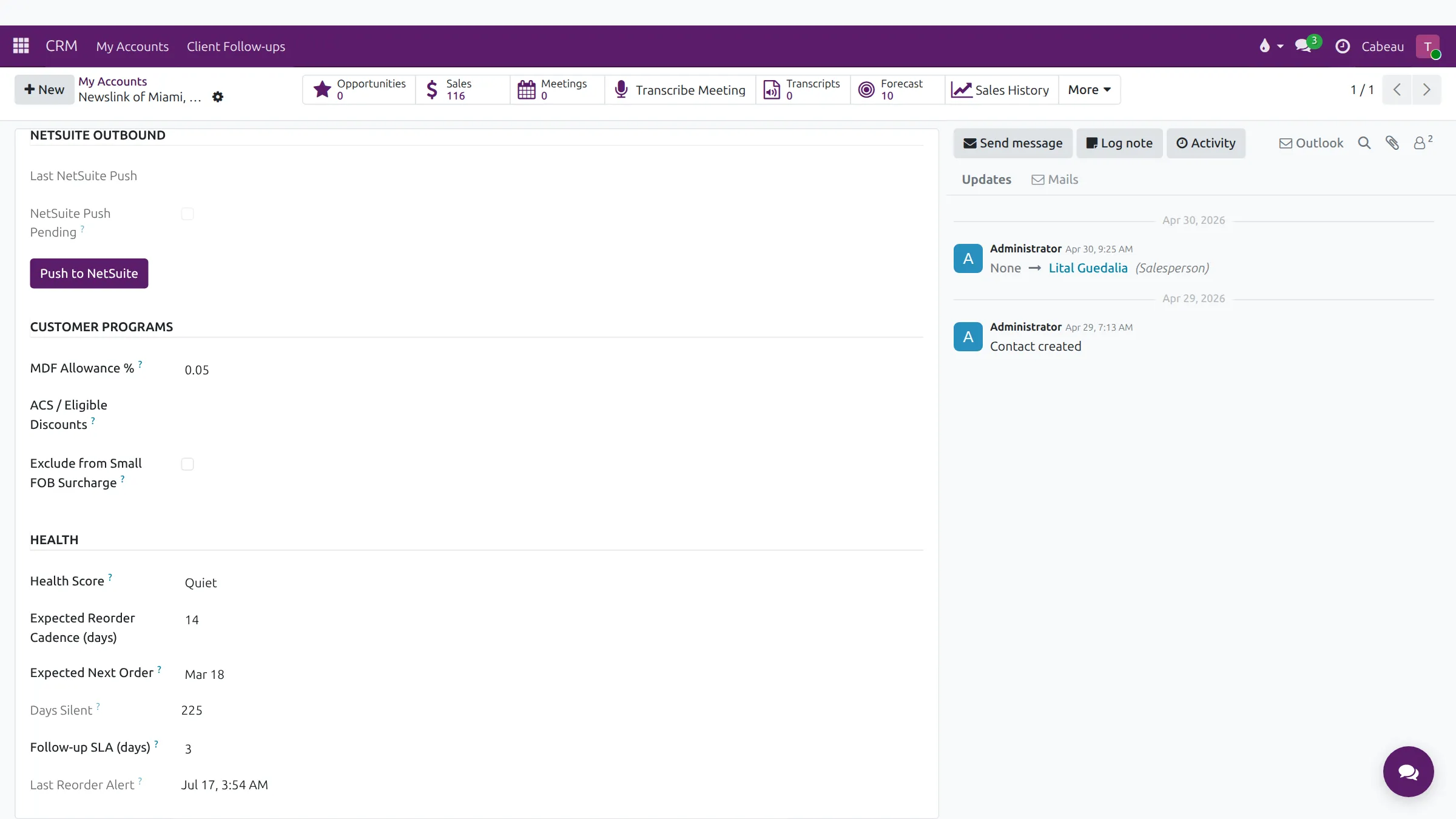This screenshot has height=819, width=1456.
Task: Toggle Exclude from Small FOB Surcharge checkbox
Action: pyautogui.click(x=187, y=464)
